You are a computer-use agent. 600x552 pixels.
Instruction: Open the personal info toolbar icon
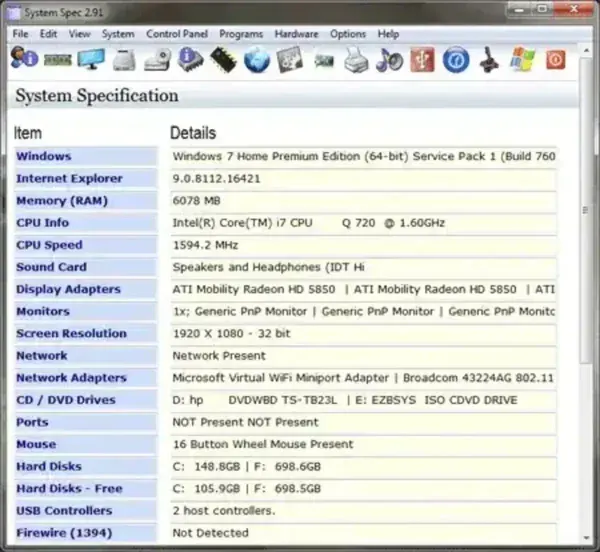(x=24, y=59)
